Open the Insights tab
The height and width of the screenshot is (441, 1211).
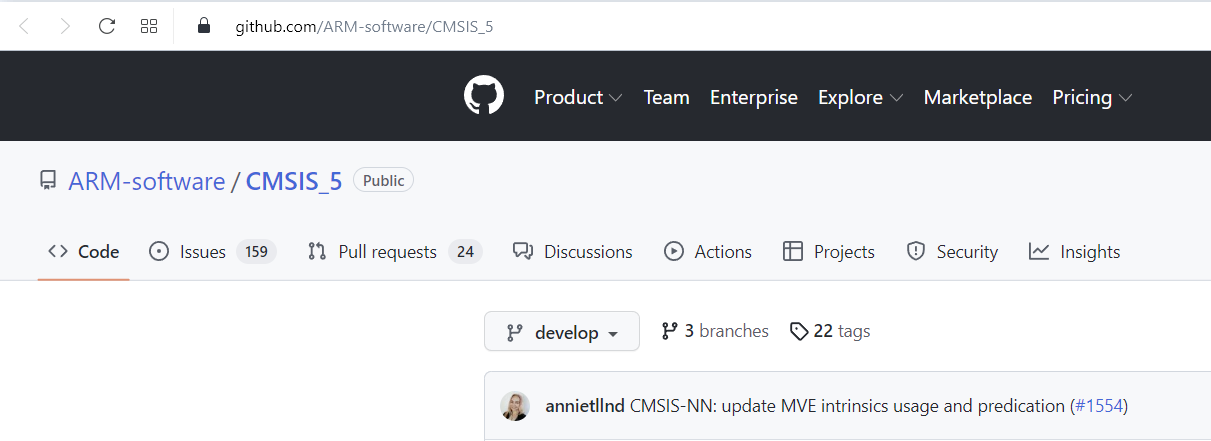pos(1075,252)
